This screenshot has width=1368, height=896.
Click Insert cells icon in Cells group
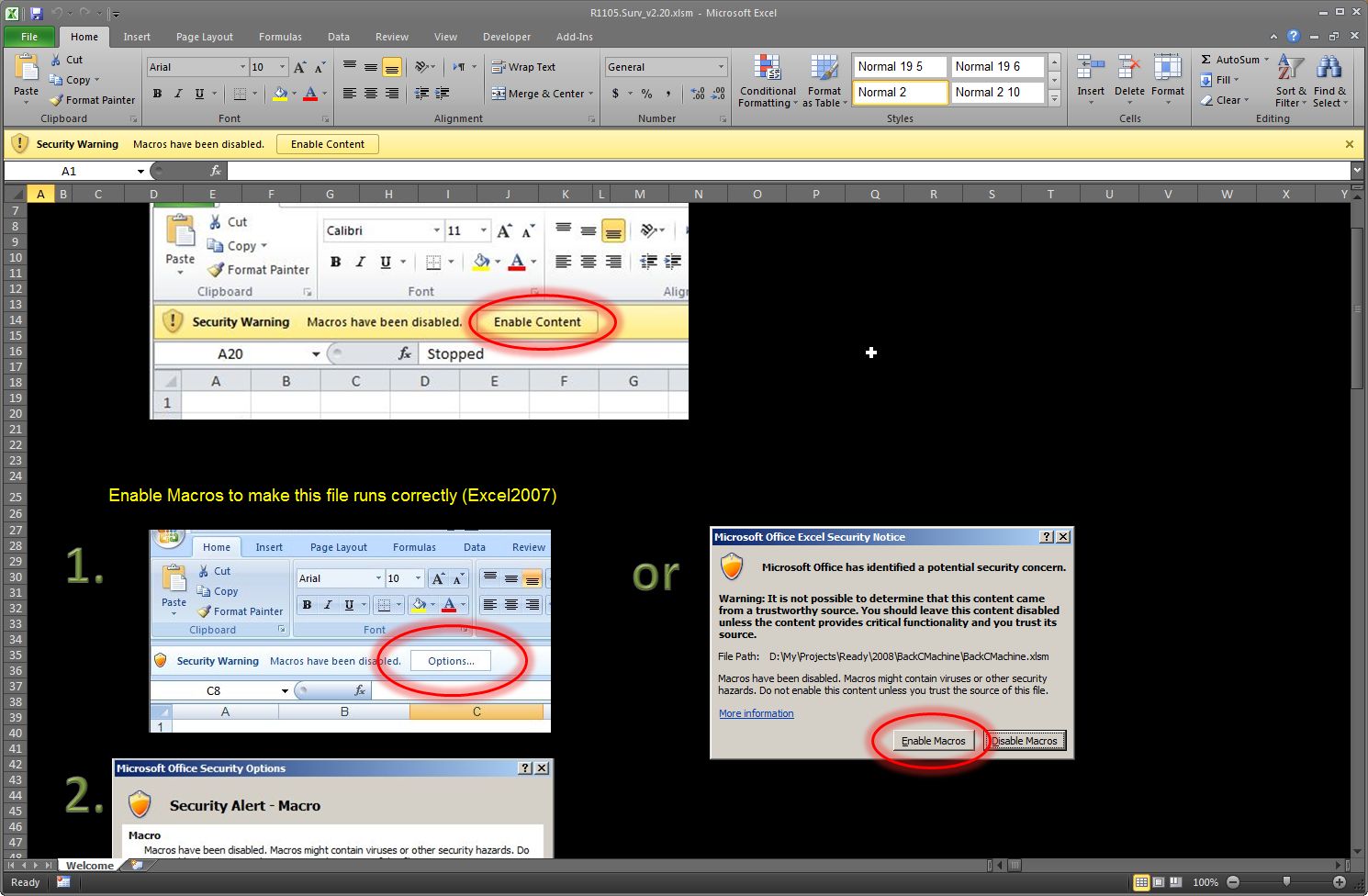pos(1091,69)
